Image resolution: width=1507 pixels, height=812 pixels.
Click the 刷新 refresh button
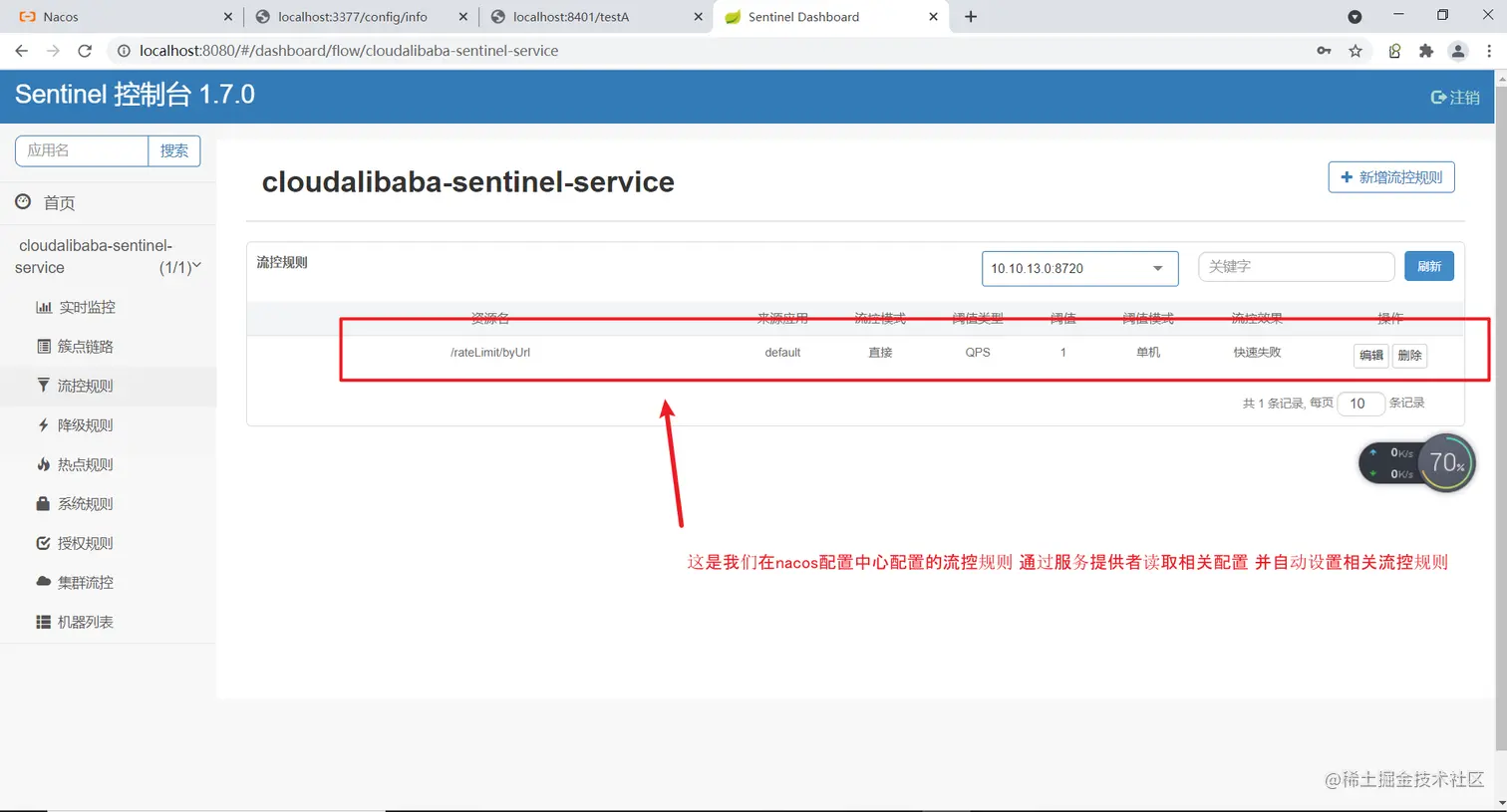tap(1429, 266)
